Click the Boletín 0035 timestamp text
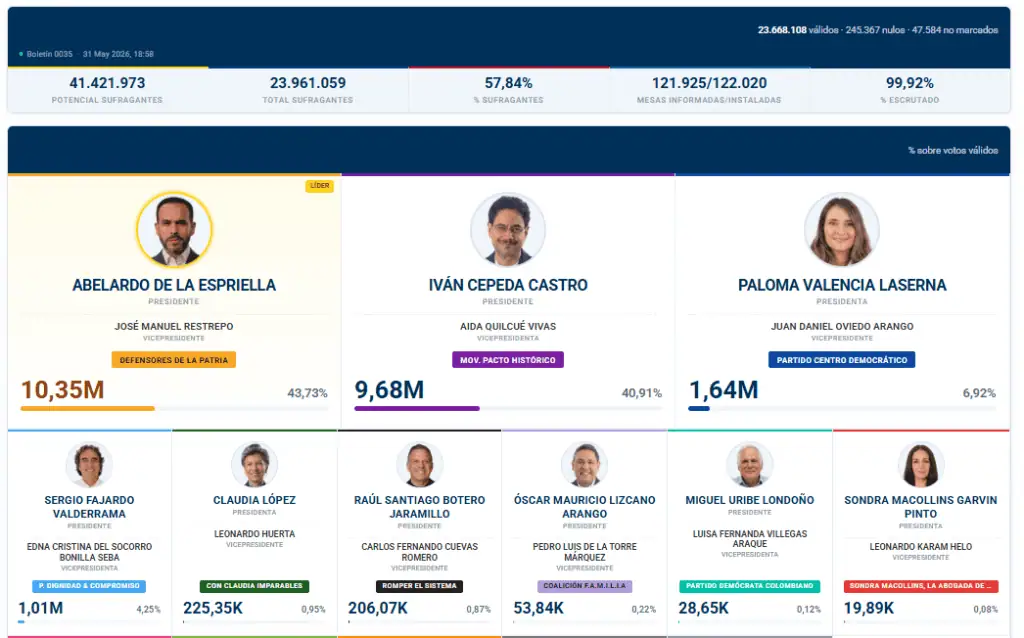The image size is (1024, 638). (x=90, y=54)
